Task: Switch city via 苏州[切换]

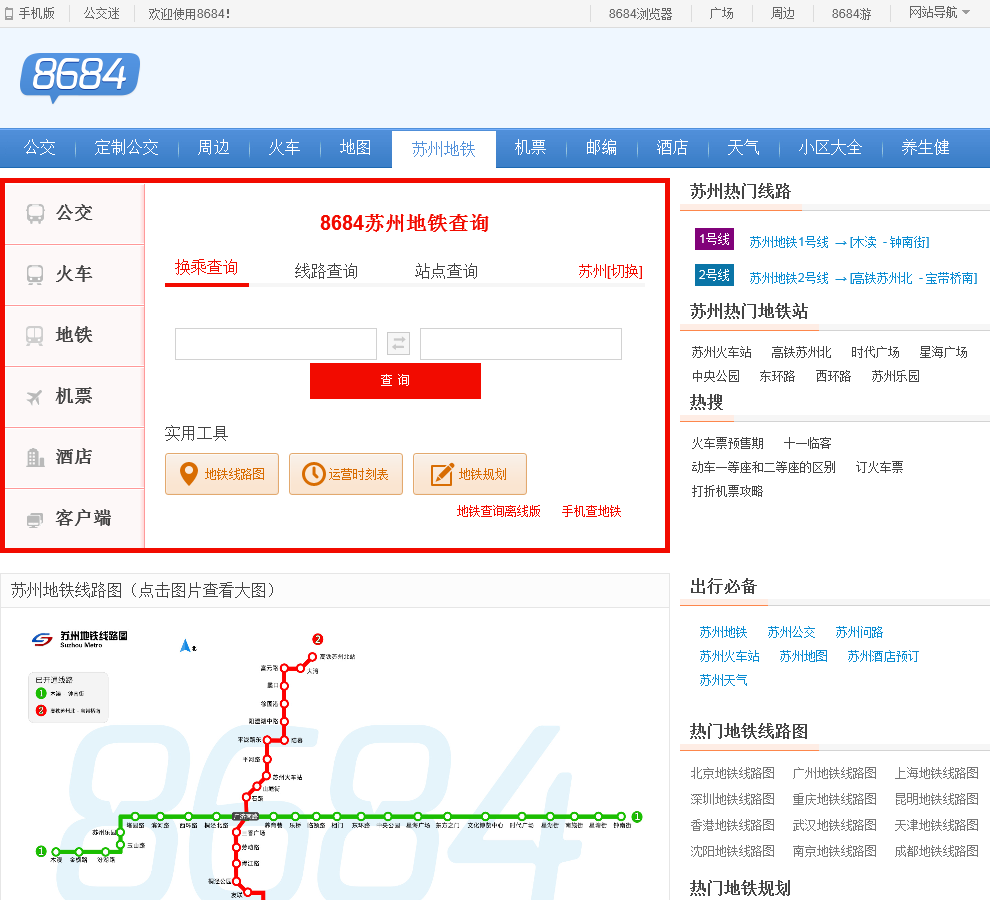Action: pyautogui.click(x=611, y=272)
